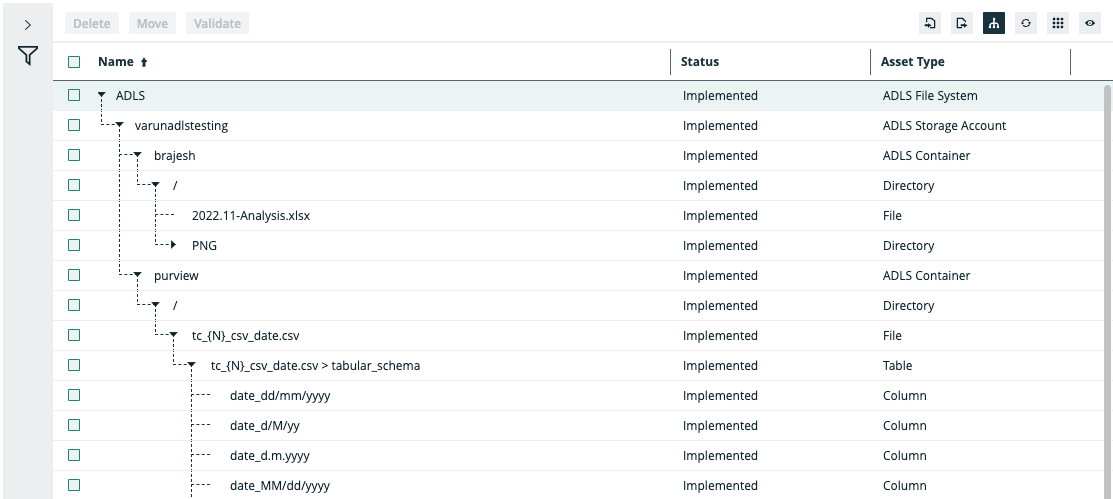Toggle the hierarchy tree view icon

pos(994,23)
